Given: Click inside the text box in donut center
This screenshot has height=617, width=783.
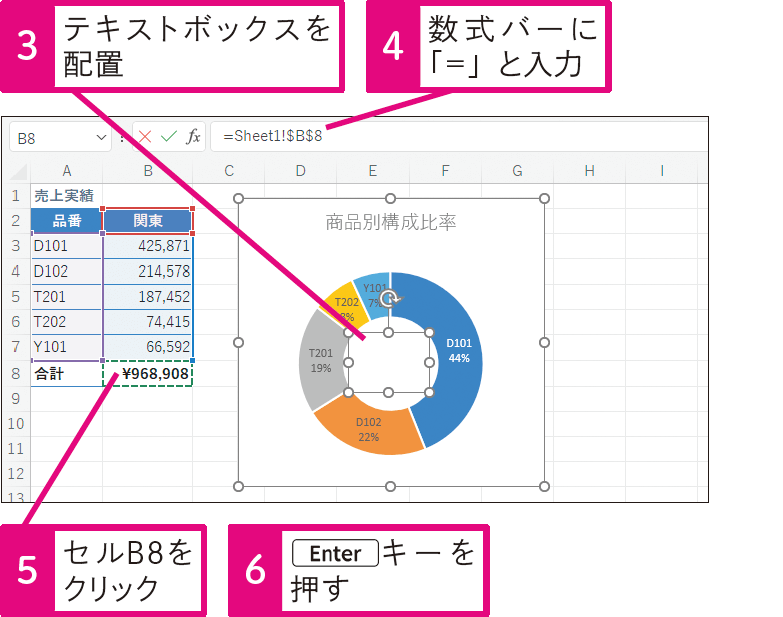Looking at the screenshot, I should (x=389, y=363).
